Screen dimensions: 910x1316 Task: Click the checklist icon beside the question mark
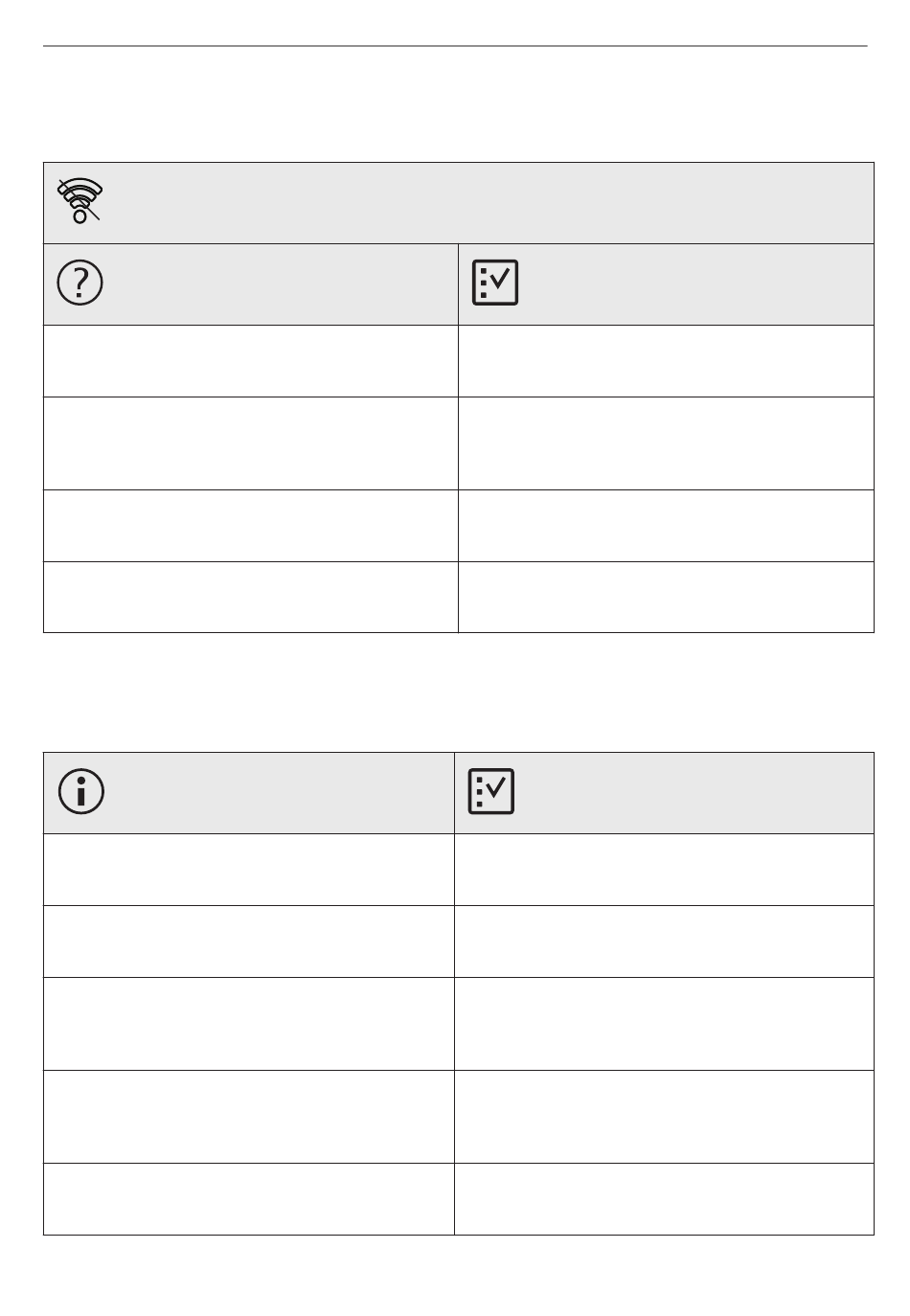pos(495,284)
